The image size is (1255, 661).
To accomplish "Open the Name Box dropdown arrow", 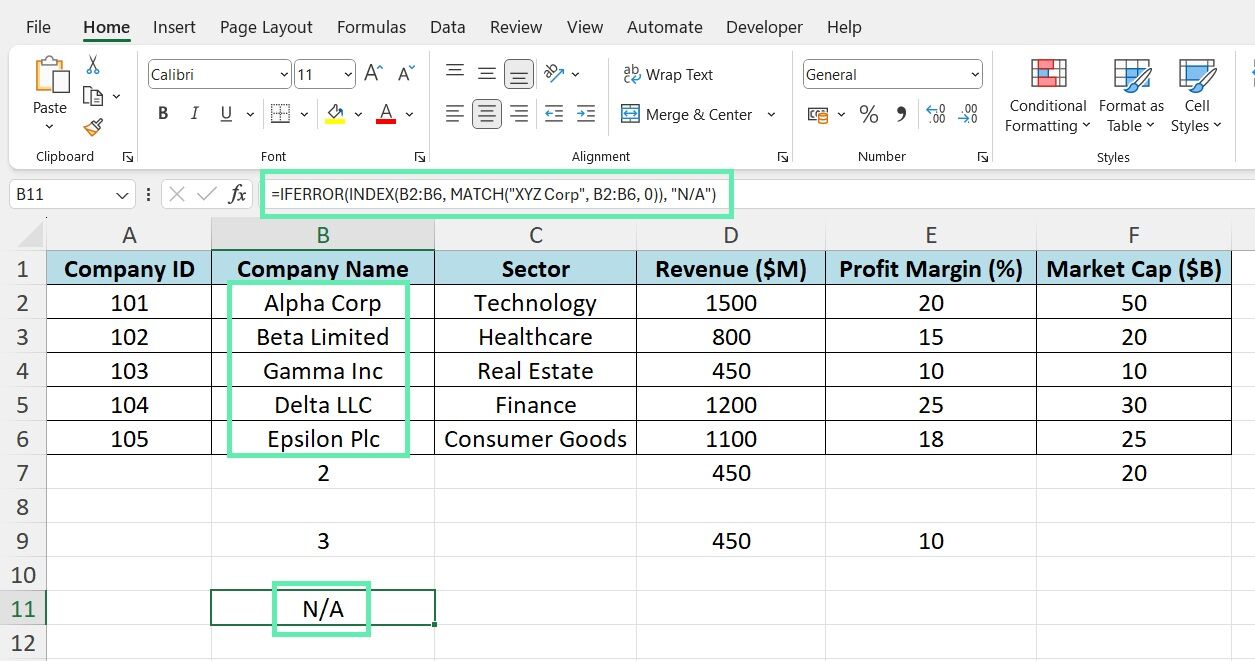I will 123,195.
